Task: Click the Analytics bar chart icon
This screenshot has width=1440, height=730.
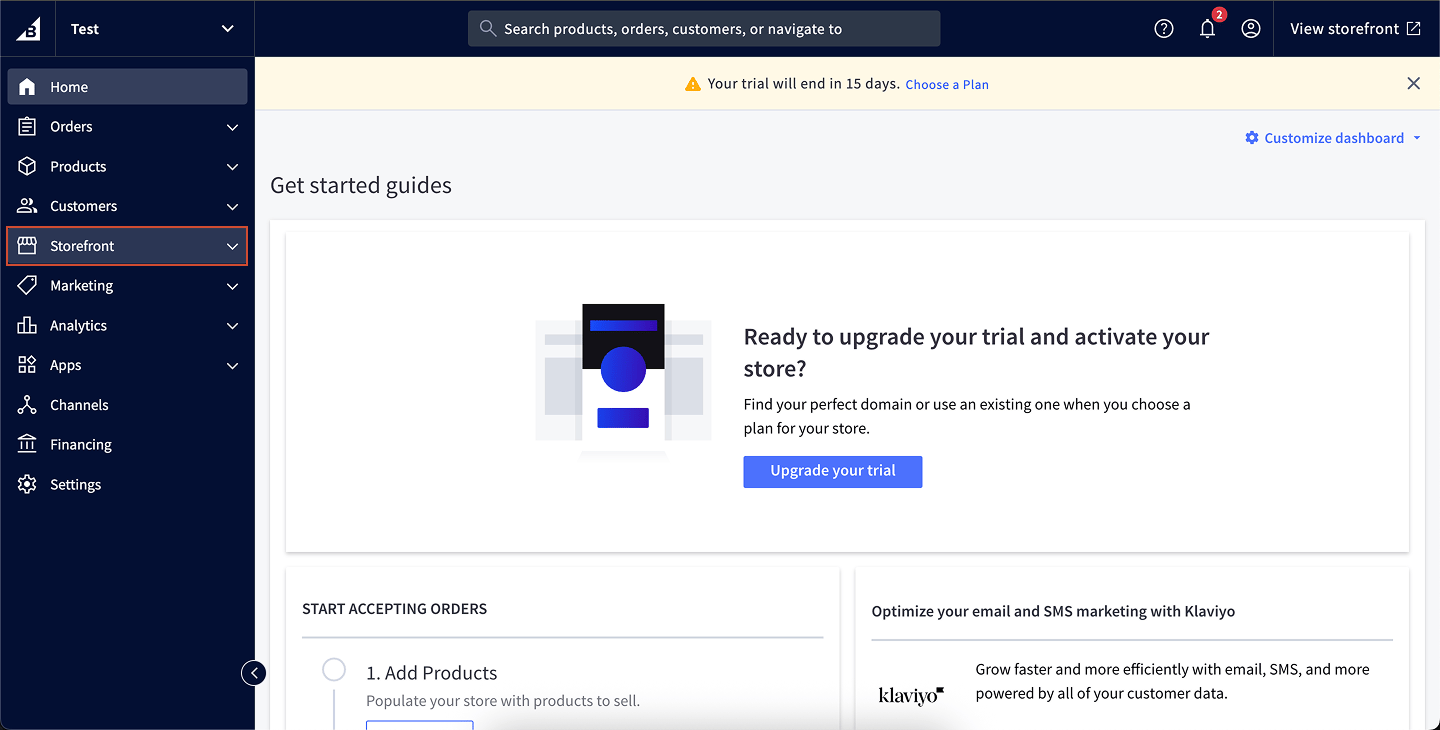Action: click(x=27, y=326)
